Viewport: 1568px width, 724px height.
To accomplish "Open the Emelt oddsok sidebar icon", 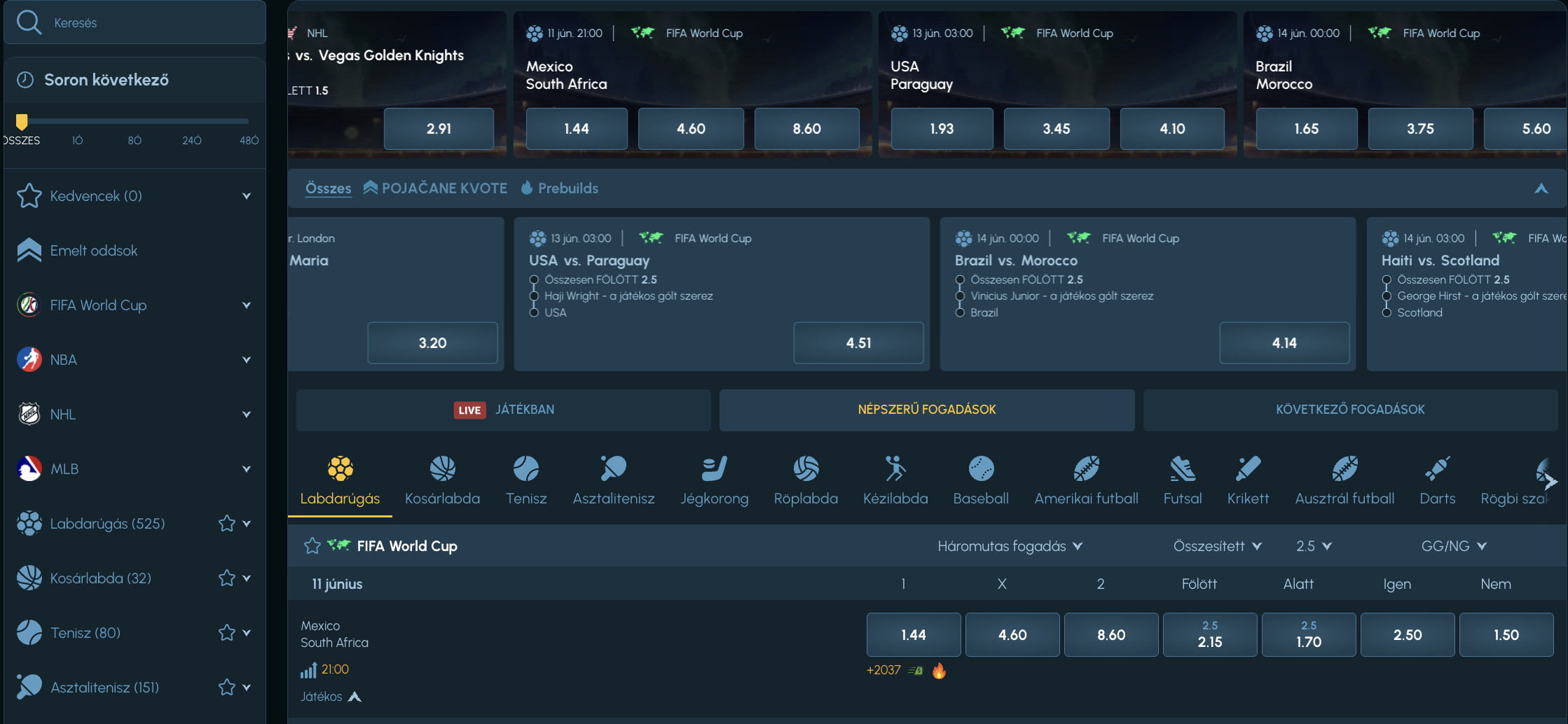I will (29, 250).
